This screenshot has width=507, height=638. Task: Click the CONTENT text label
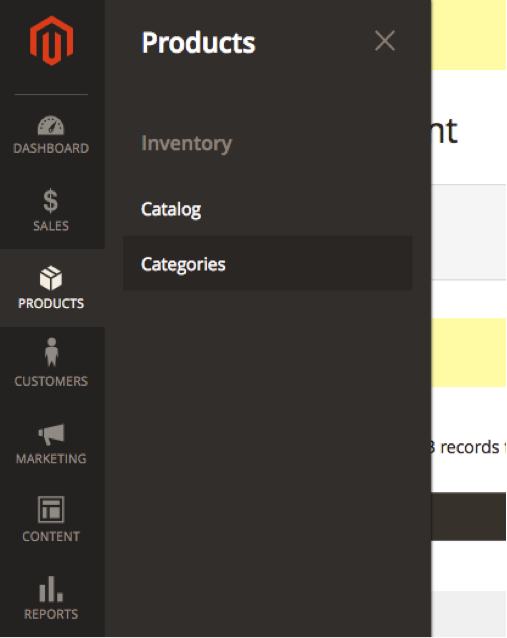point(51,537)
